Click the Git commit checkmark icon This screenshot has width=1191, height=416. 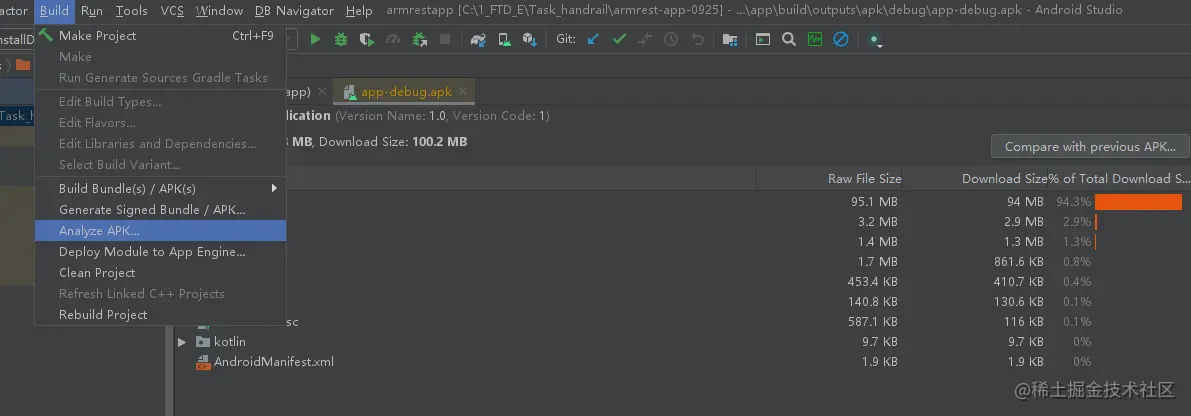pos(619,39)
